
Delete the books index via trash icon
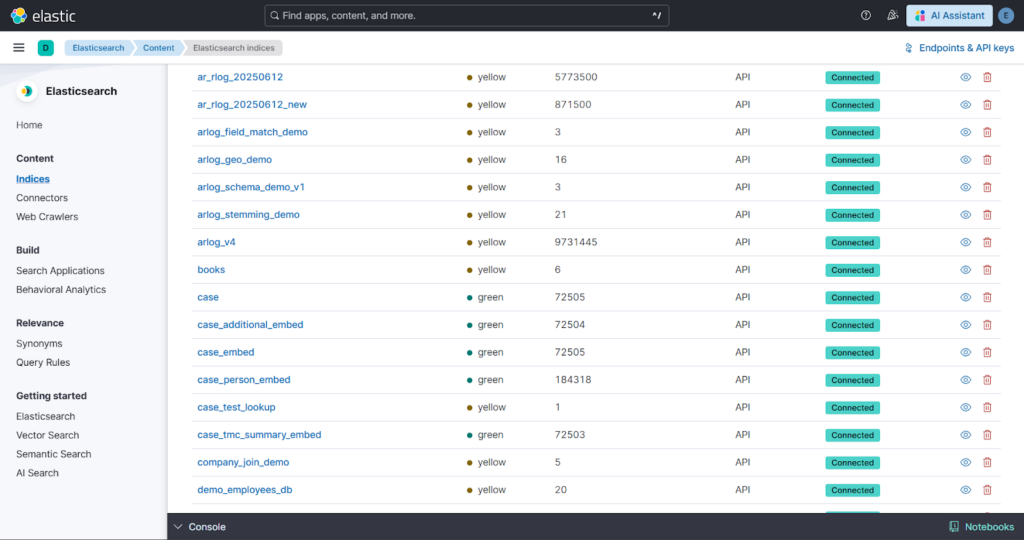pyautogui.click(x=987, y=270)
